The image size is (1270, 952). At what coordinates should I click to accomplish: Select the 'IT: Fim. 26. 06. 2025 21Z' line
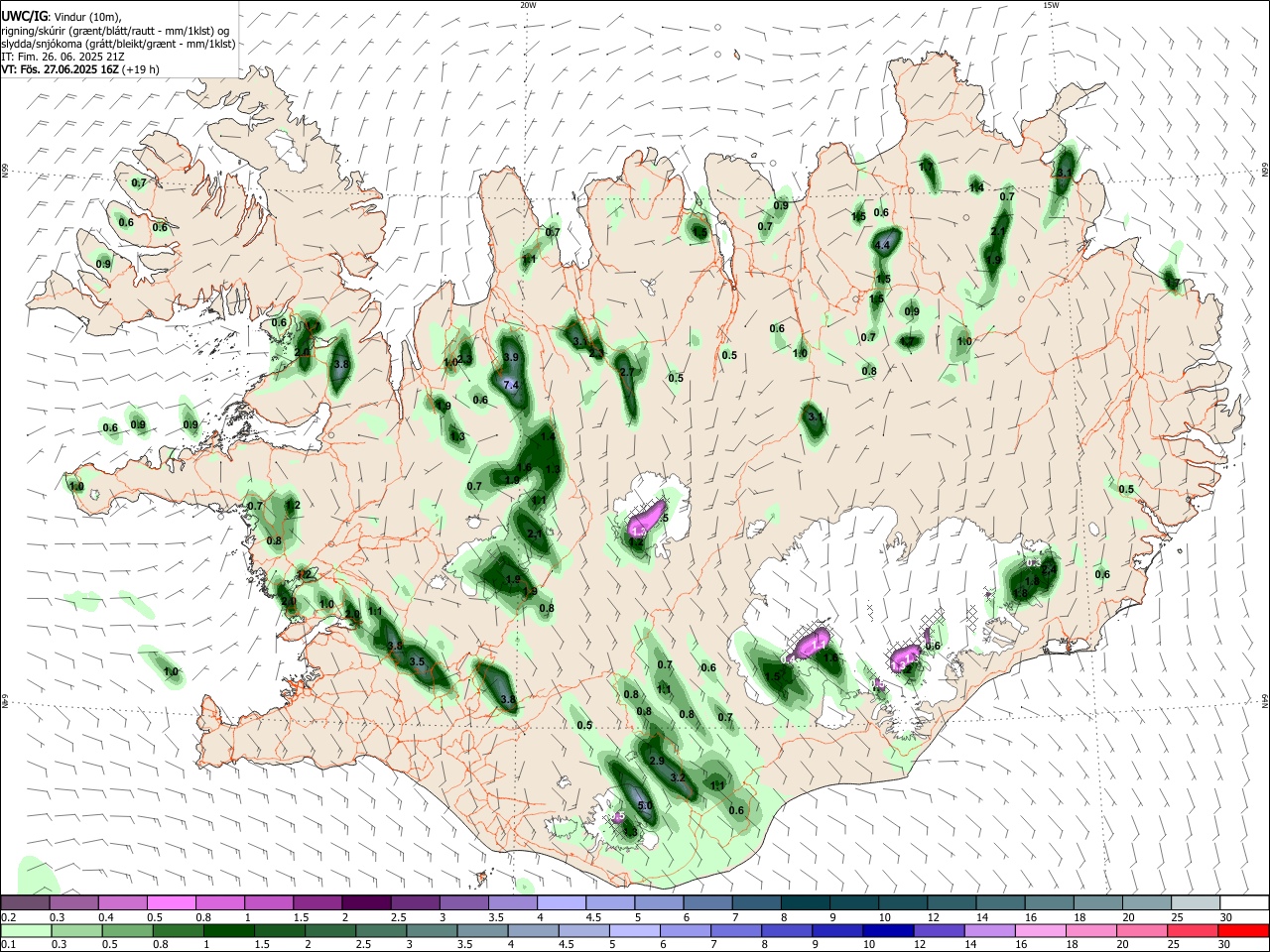pyautogui.click(x=63, y=57)
